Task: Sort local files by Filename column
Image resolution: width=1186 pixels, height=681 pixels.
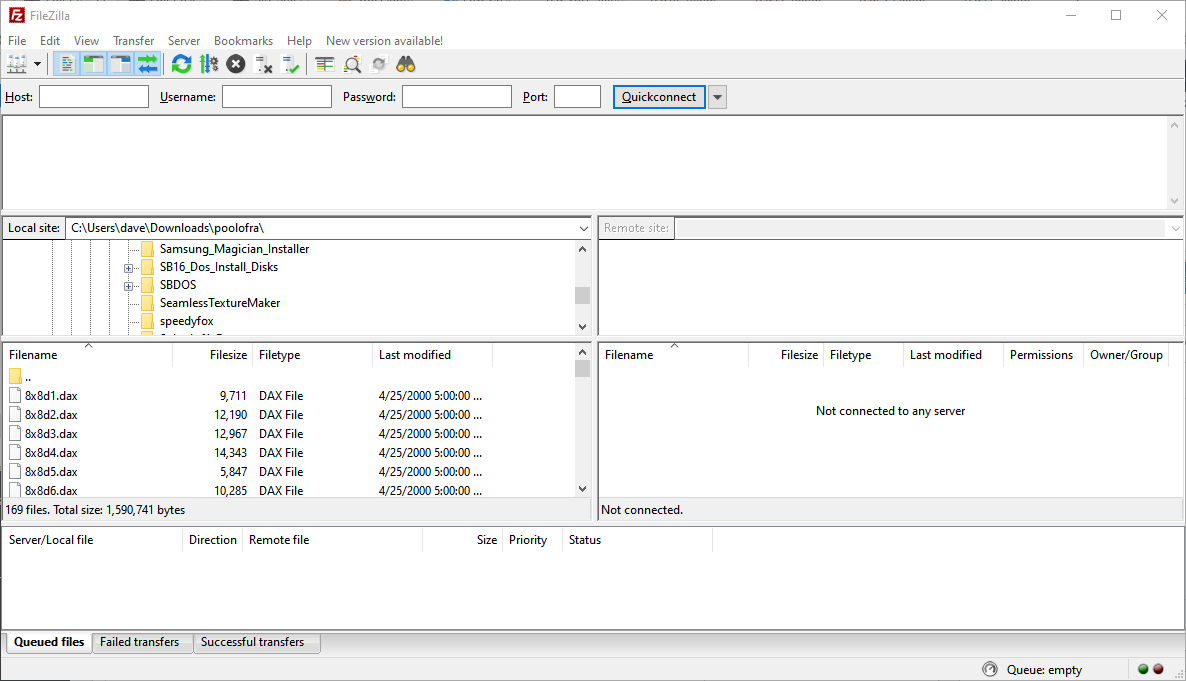Action: (88, 355)
